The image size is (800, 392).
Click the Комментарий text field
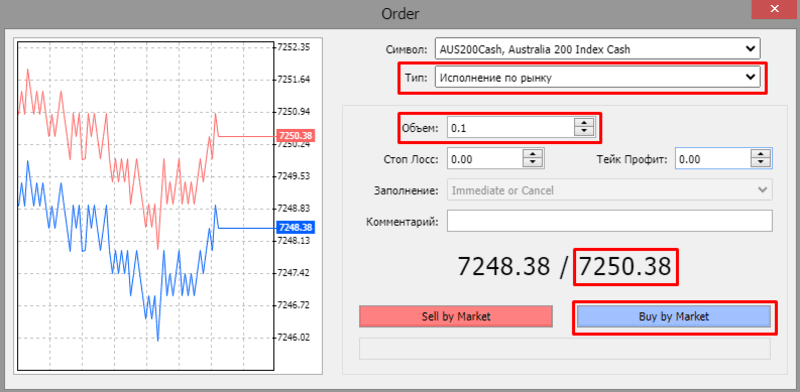(x=610, y=222)
